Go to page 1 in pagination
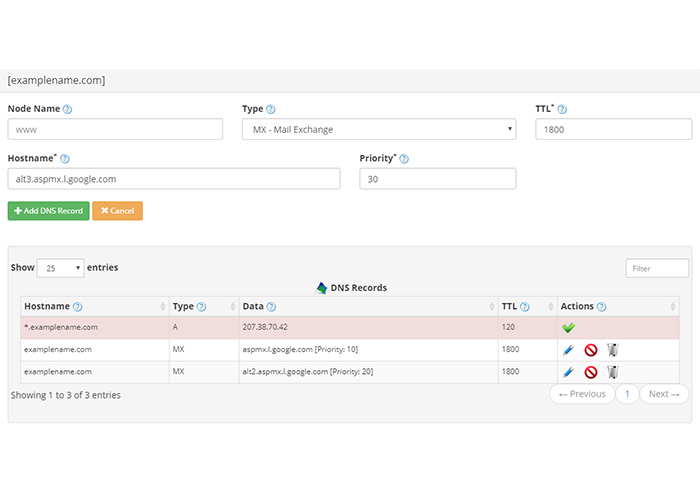The width and height of the screenshot is (700, 500). tap(627, 394)
